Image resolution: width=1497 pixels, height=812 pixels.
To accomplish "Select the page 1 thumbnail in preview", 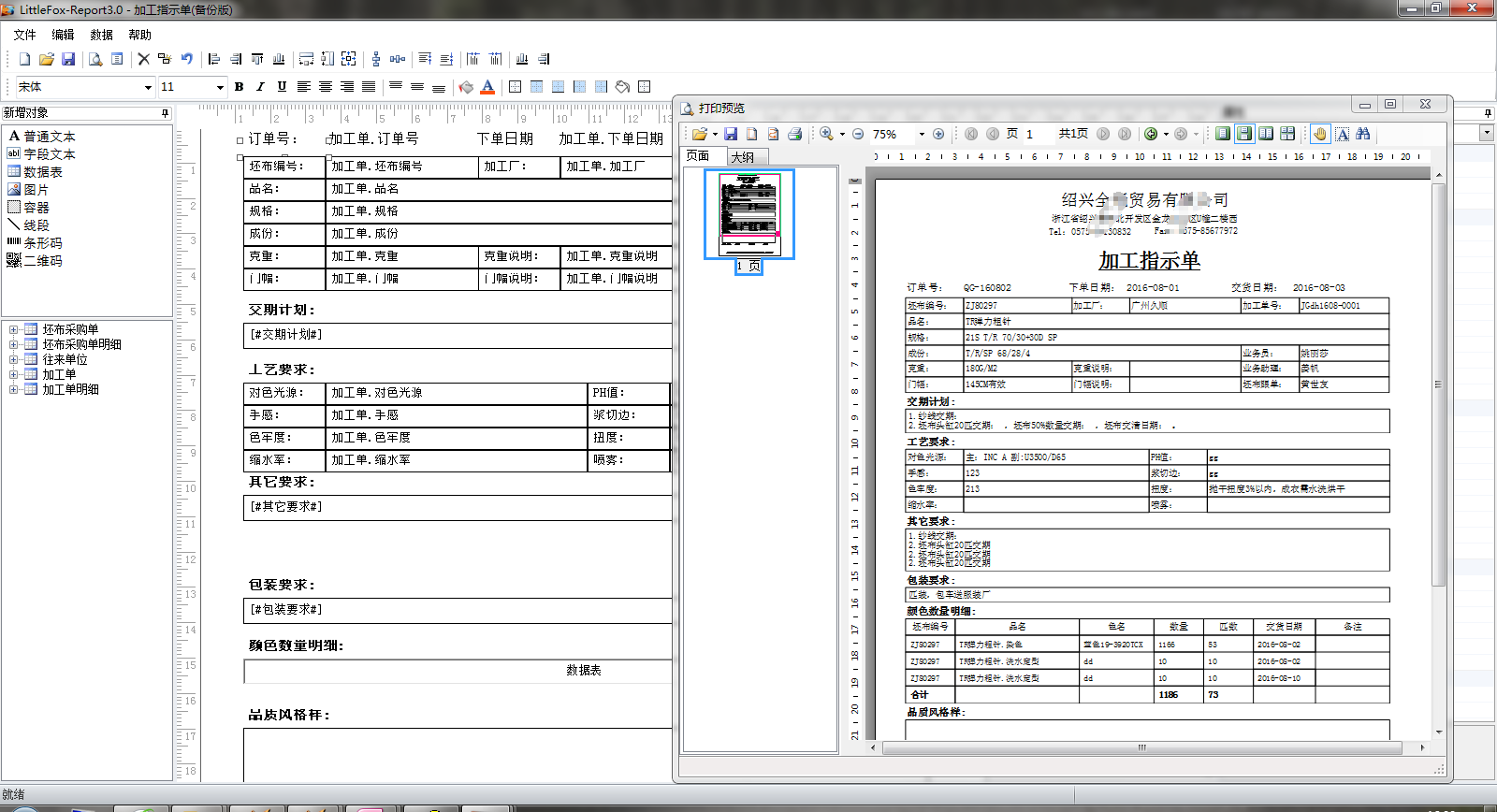I will pyautogui.click(x=749, y=214).
